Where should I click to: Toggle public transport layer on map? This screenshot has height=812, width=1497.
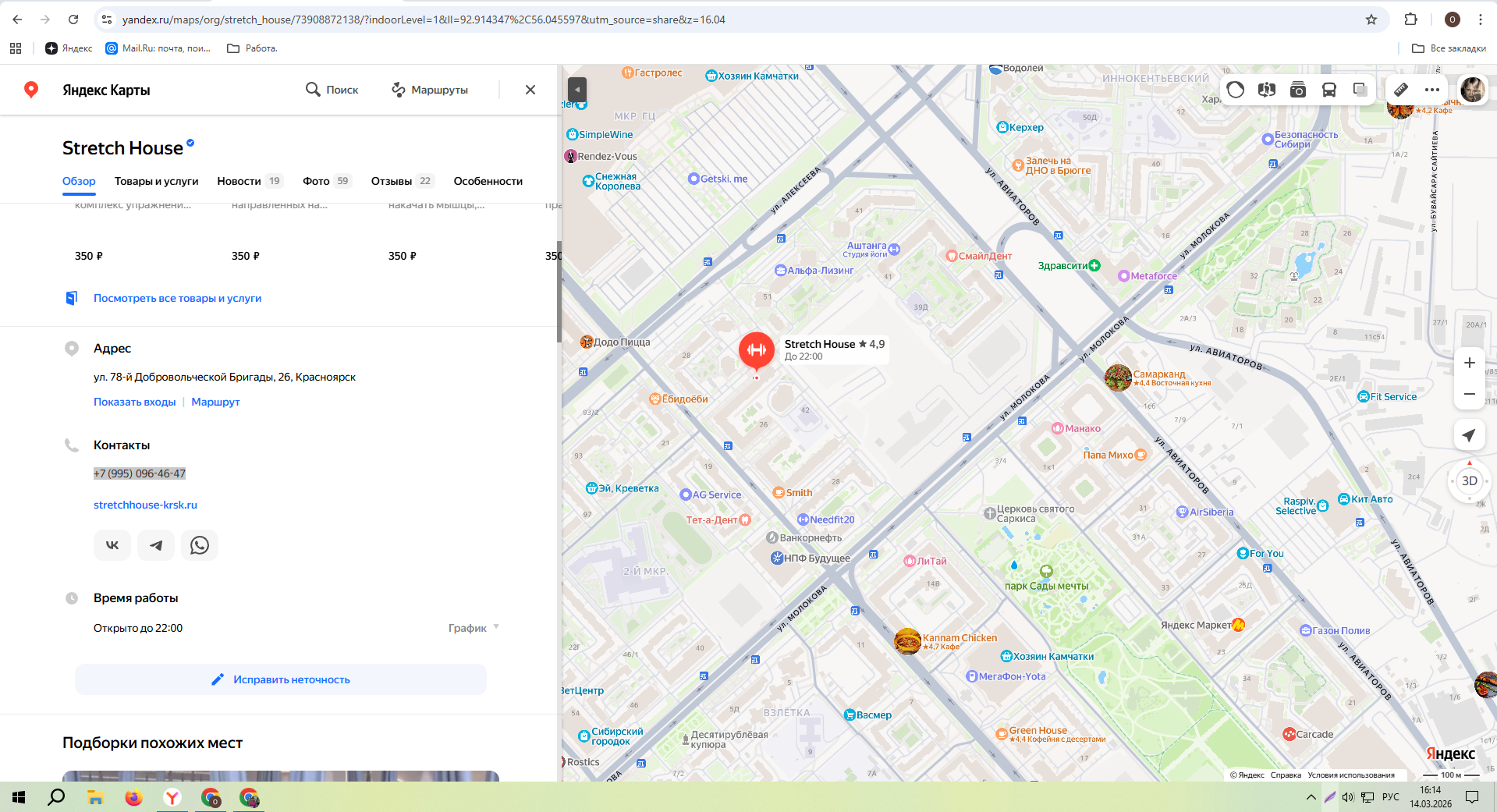click(1329, 90)
